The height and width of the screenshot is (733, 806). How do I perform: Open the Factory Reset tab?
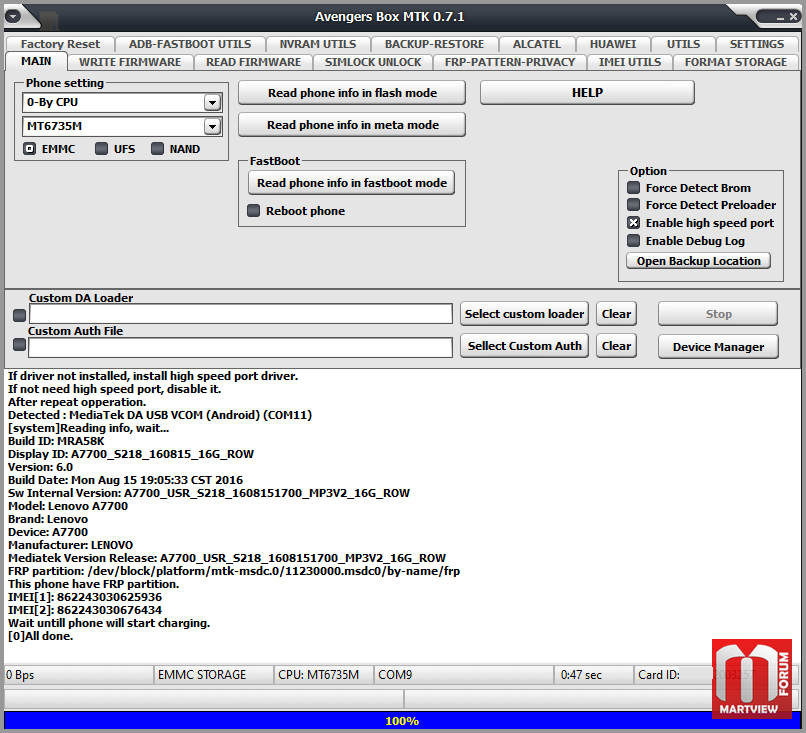tap(60, 44)
